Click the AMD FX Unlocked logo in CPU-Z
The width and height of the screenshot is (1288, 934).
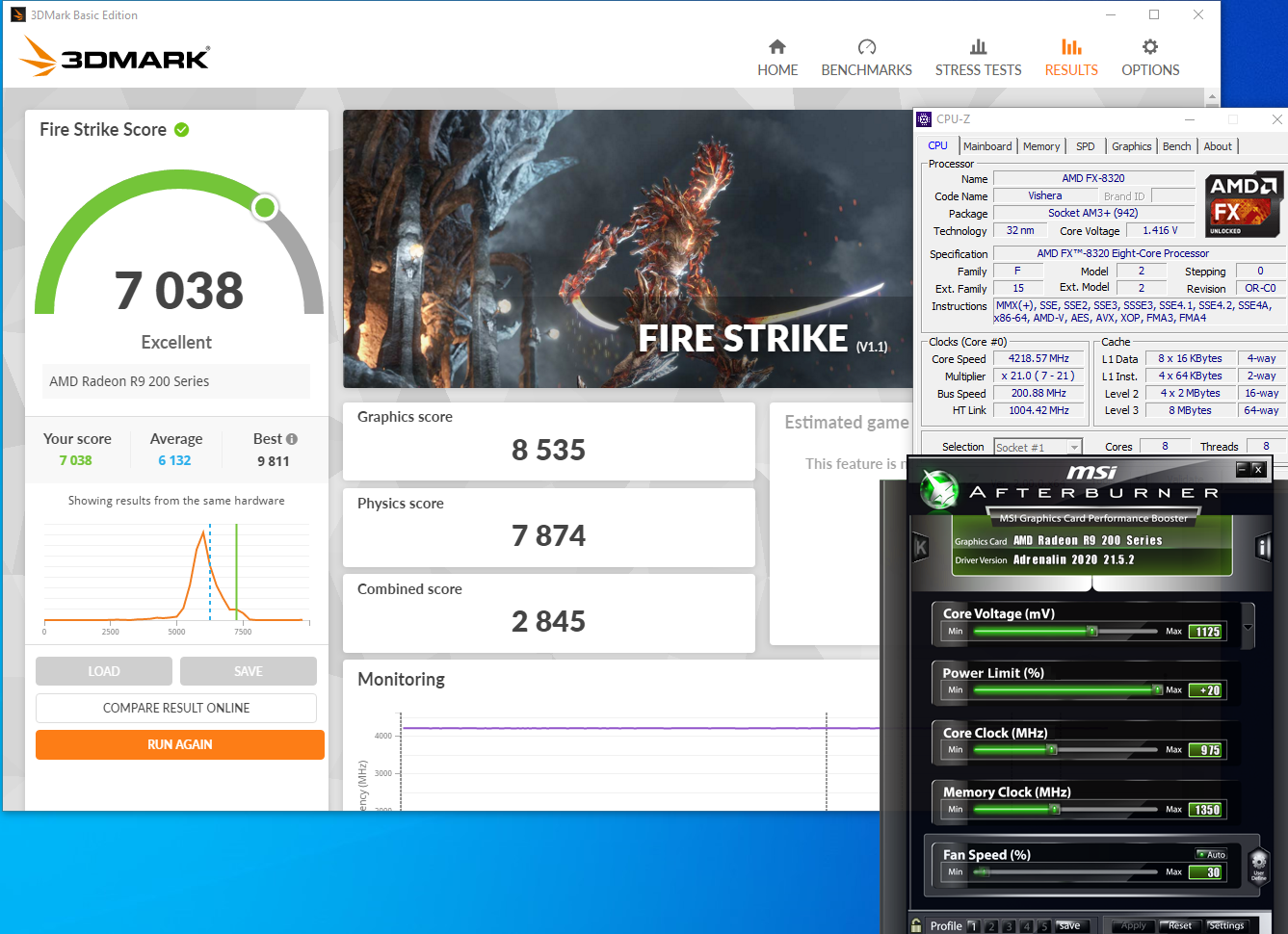[1243, 204]
